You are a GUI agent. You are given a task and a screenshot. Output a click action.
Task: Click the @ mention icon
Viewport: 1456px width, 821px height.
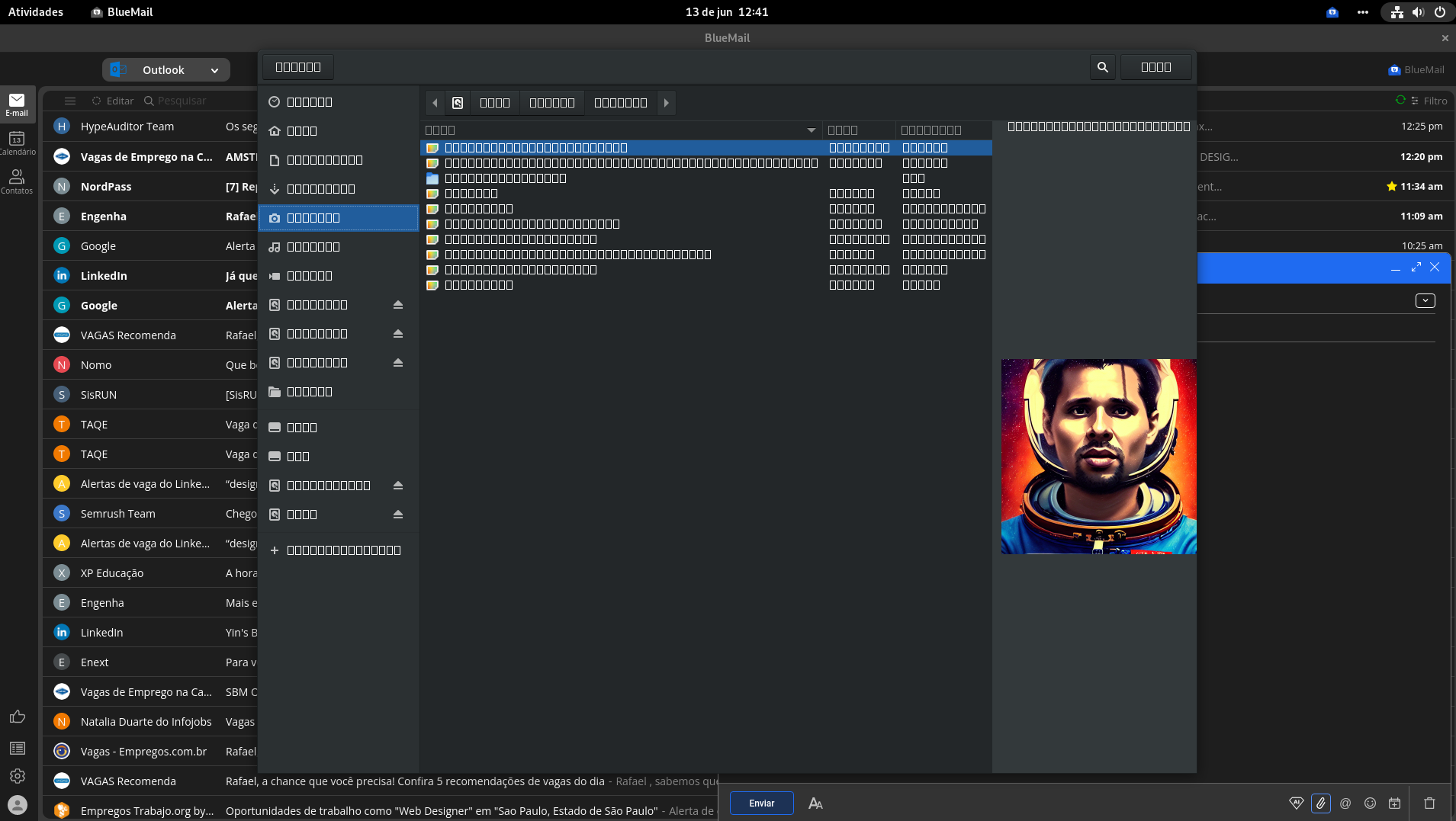click(x=1345, y=803)
